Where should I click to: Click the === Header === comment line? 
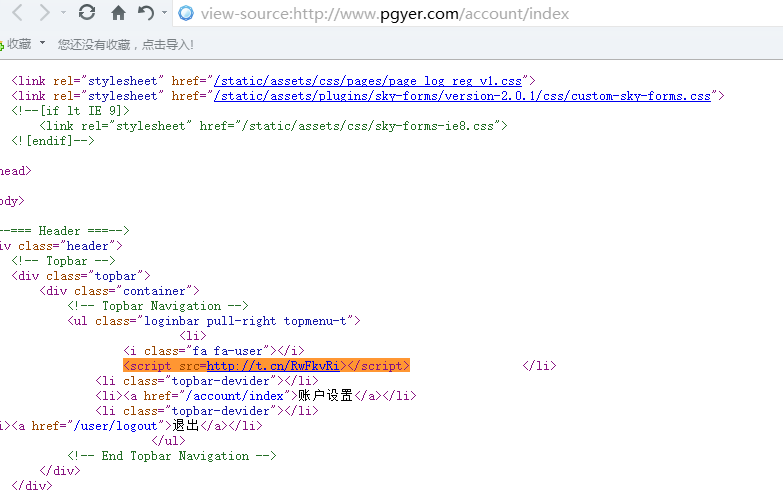tap(65, 231)
